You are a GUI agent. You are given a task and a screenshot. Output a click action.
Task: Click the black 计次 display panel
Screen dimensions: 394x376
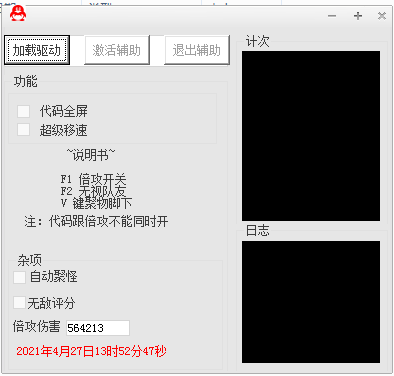coord(311,136)
